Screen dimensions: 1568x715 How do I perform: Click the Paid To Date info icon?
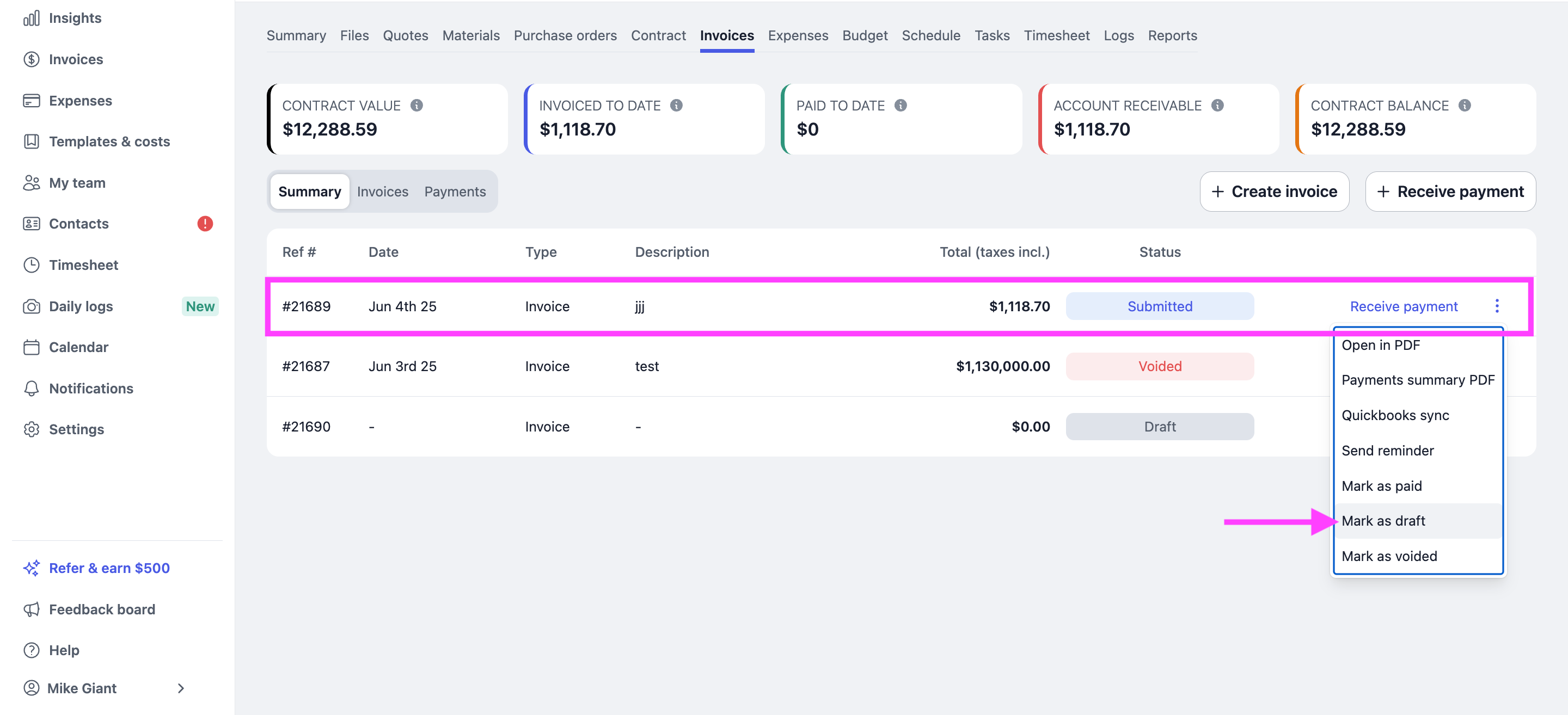901,105
